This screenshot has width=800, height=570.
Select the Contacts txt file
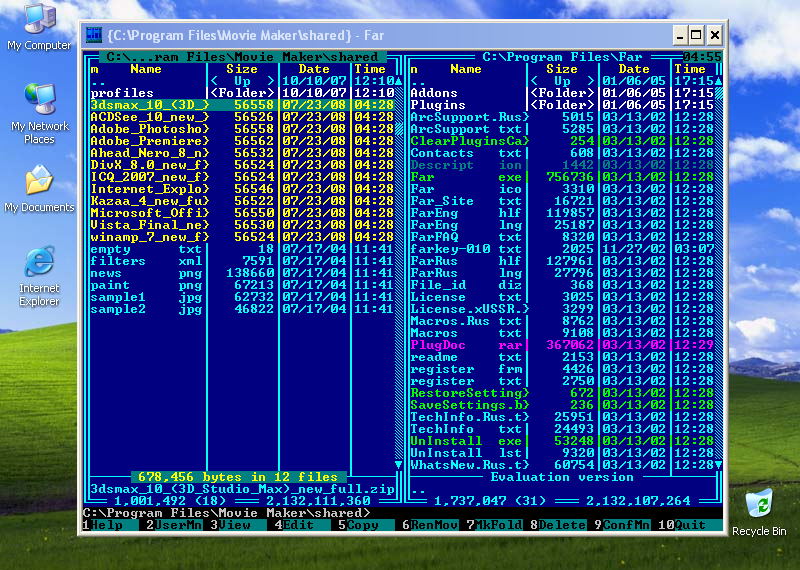click(x=562, y=153)
